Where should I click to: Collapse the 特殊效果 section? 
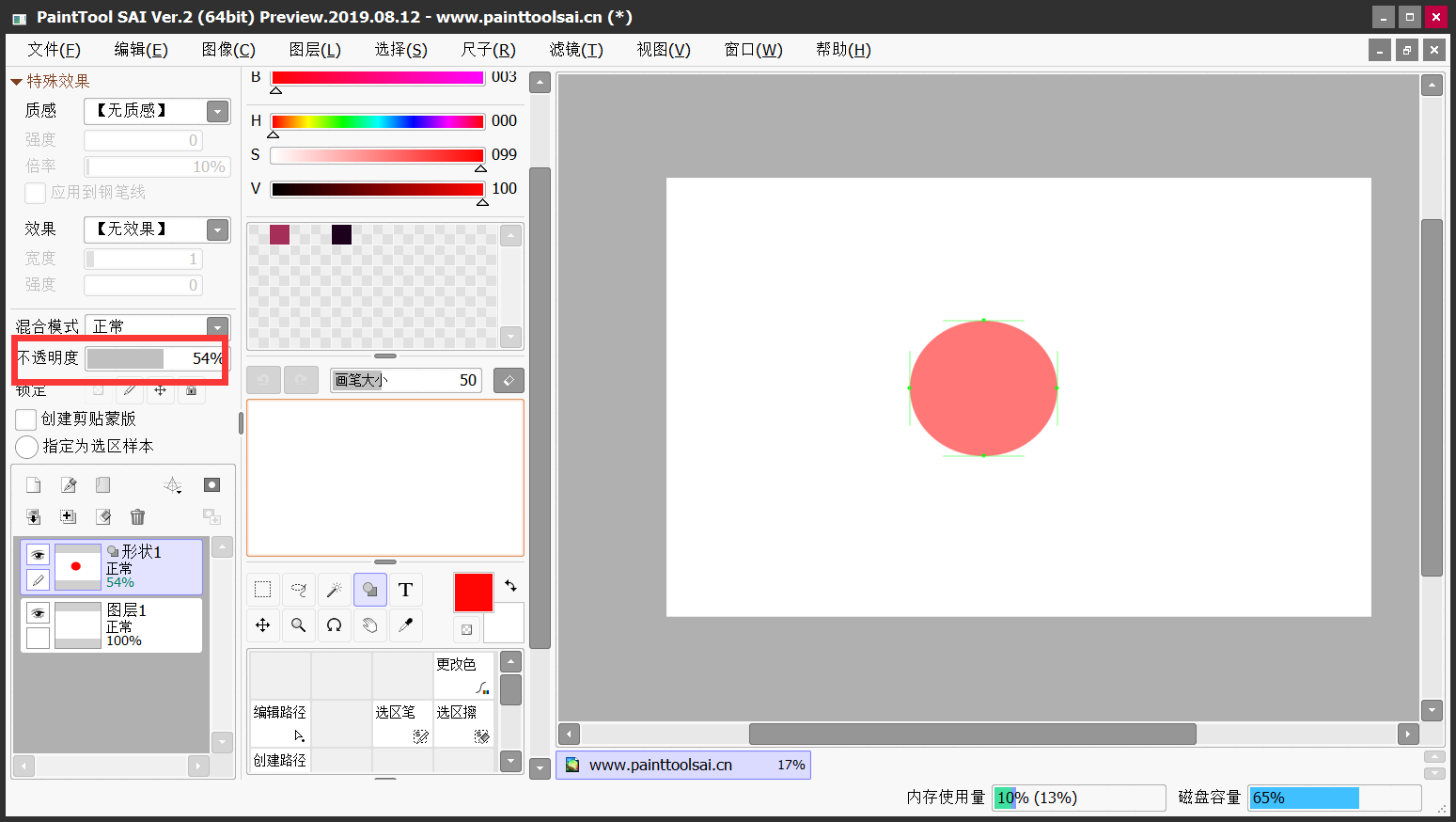point(16,82)
